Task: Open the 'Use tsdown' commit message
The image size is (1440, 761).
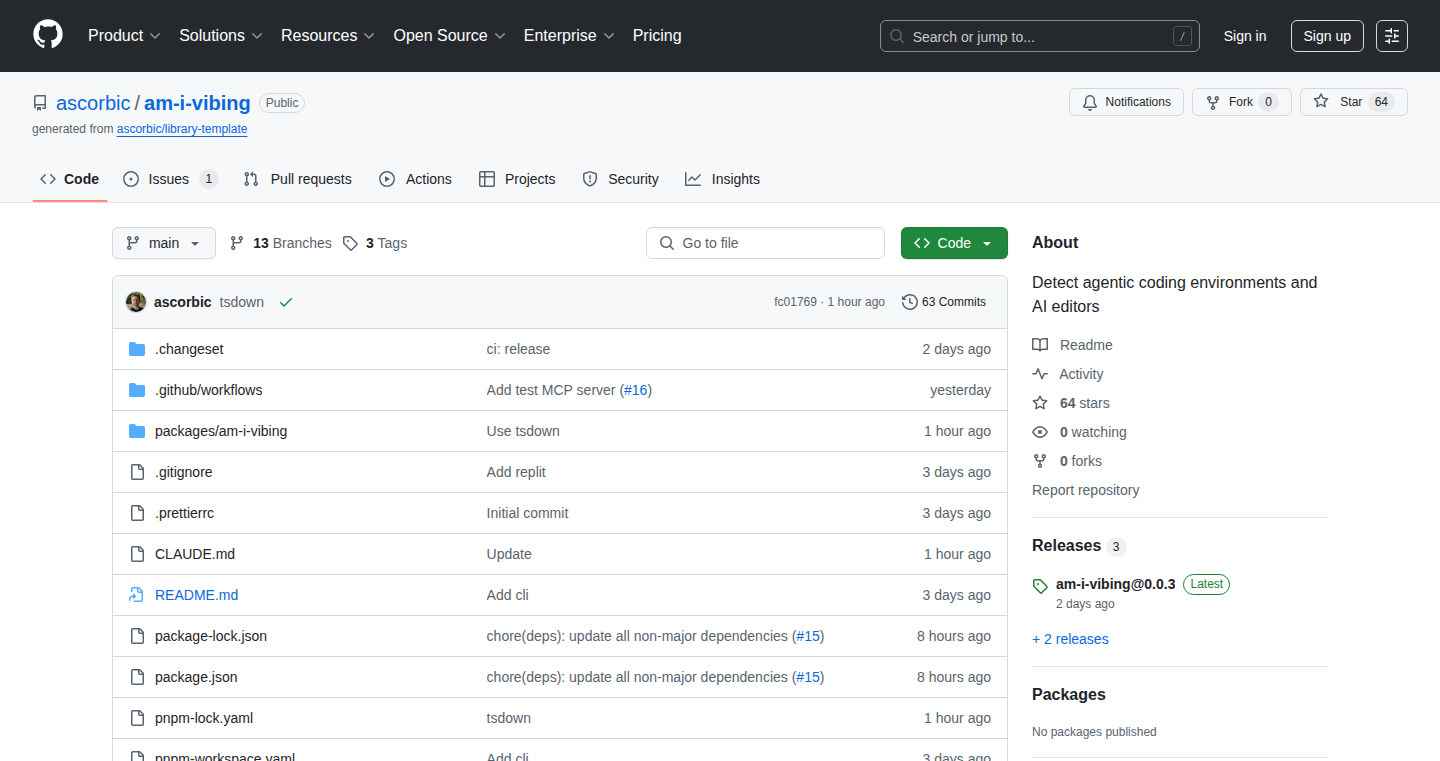Action: tap(523, 431)
